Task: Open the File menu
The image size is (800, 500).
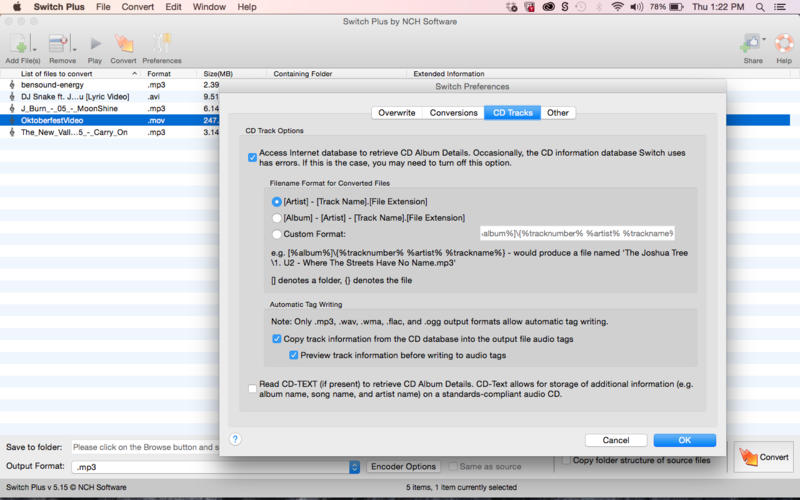Action: (103, 7)
